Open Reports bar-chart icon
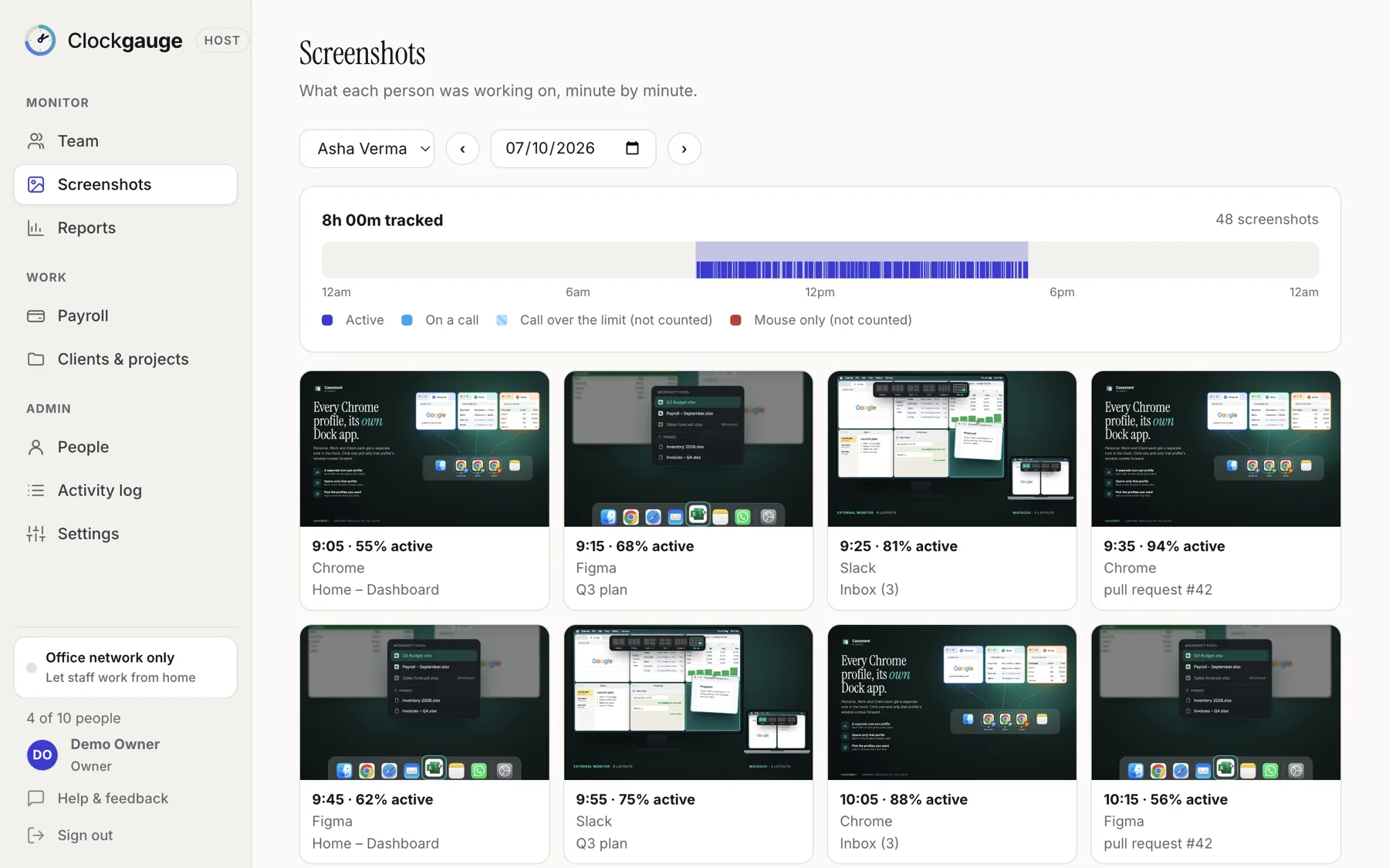 [x=35, y=228]
